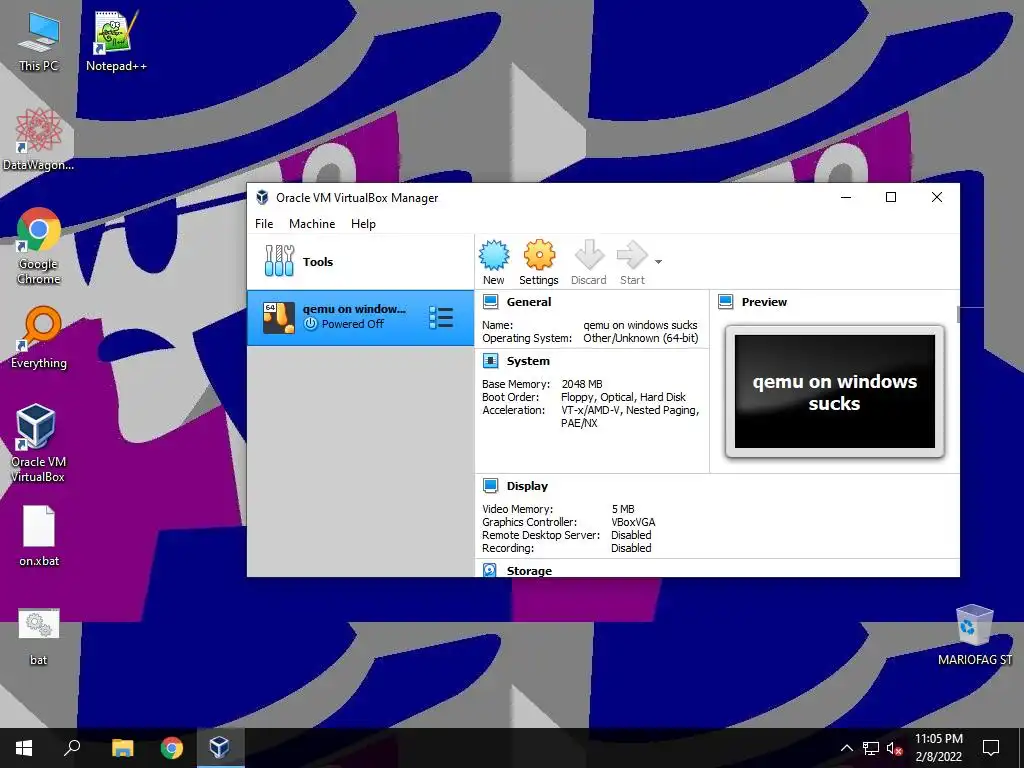Select the qemu on windows VM entry

[360, 317]
